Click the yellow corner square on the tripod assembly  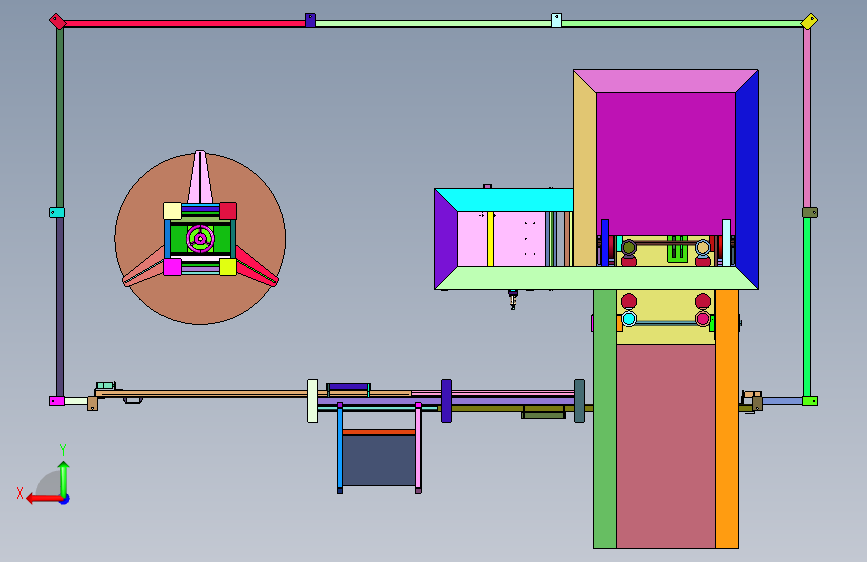click(x=228, y=267)
